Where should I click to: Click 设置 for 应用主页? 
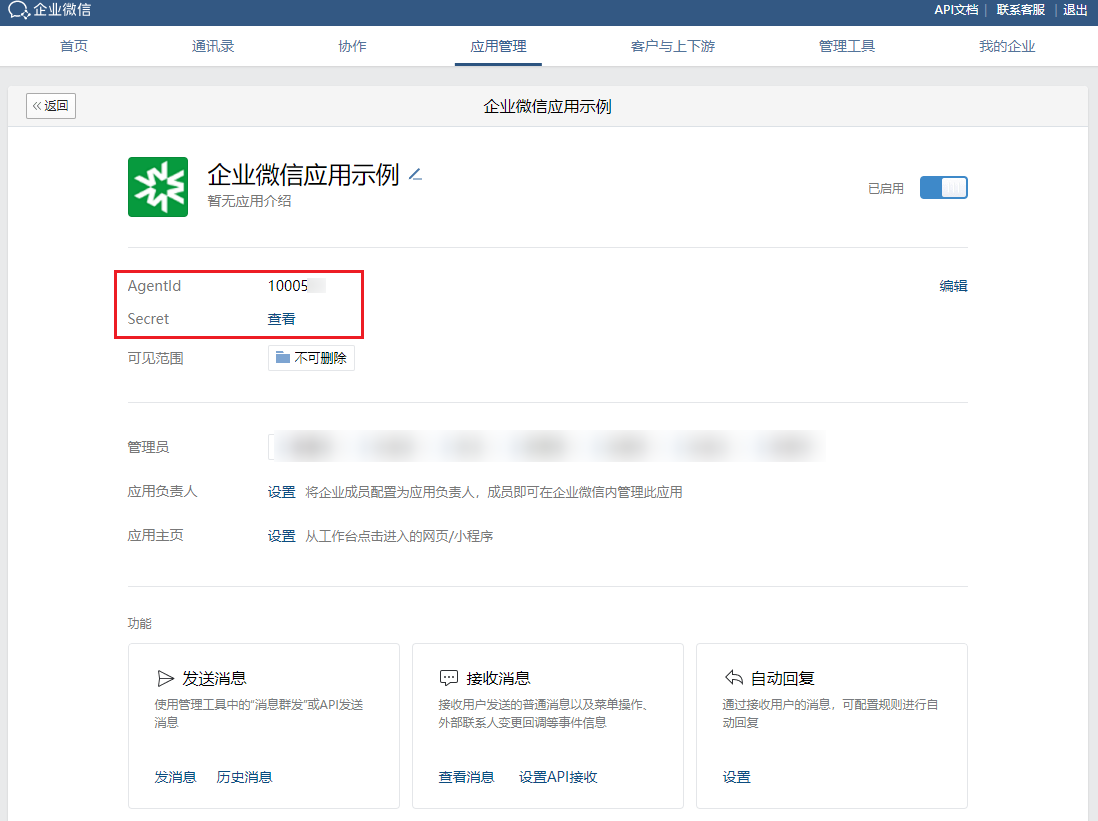coord(282,536)
